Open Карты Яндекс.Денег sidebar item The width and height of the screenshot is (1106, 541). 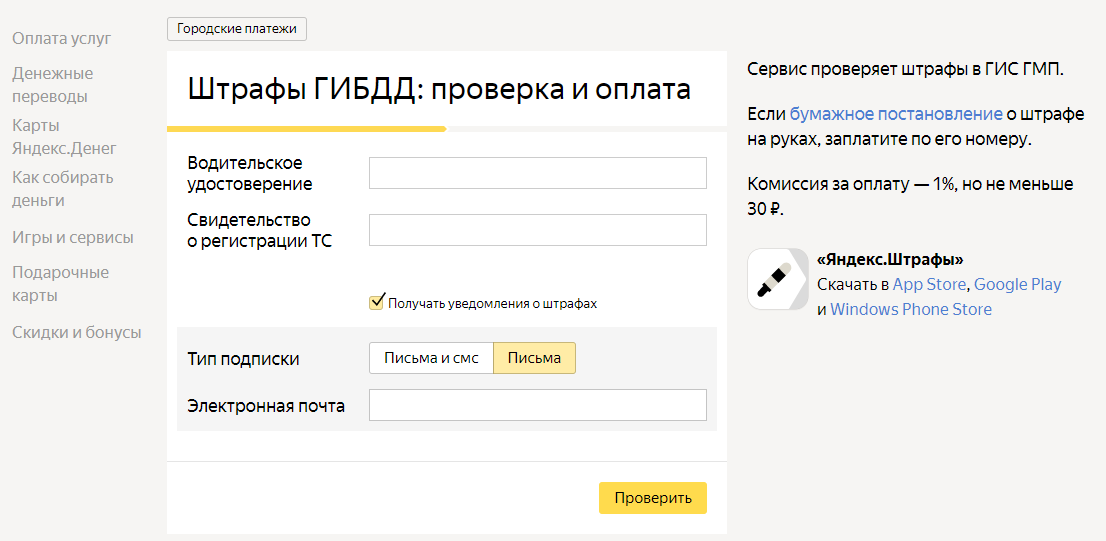coord(64,137)
